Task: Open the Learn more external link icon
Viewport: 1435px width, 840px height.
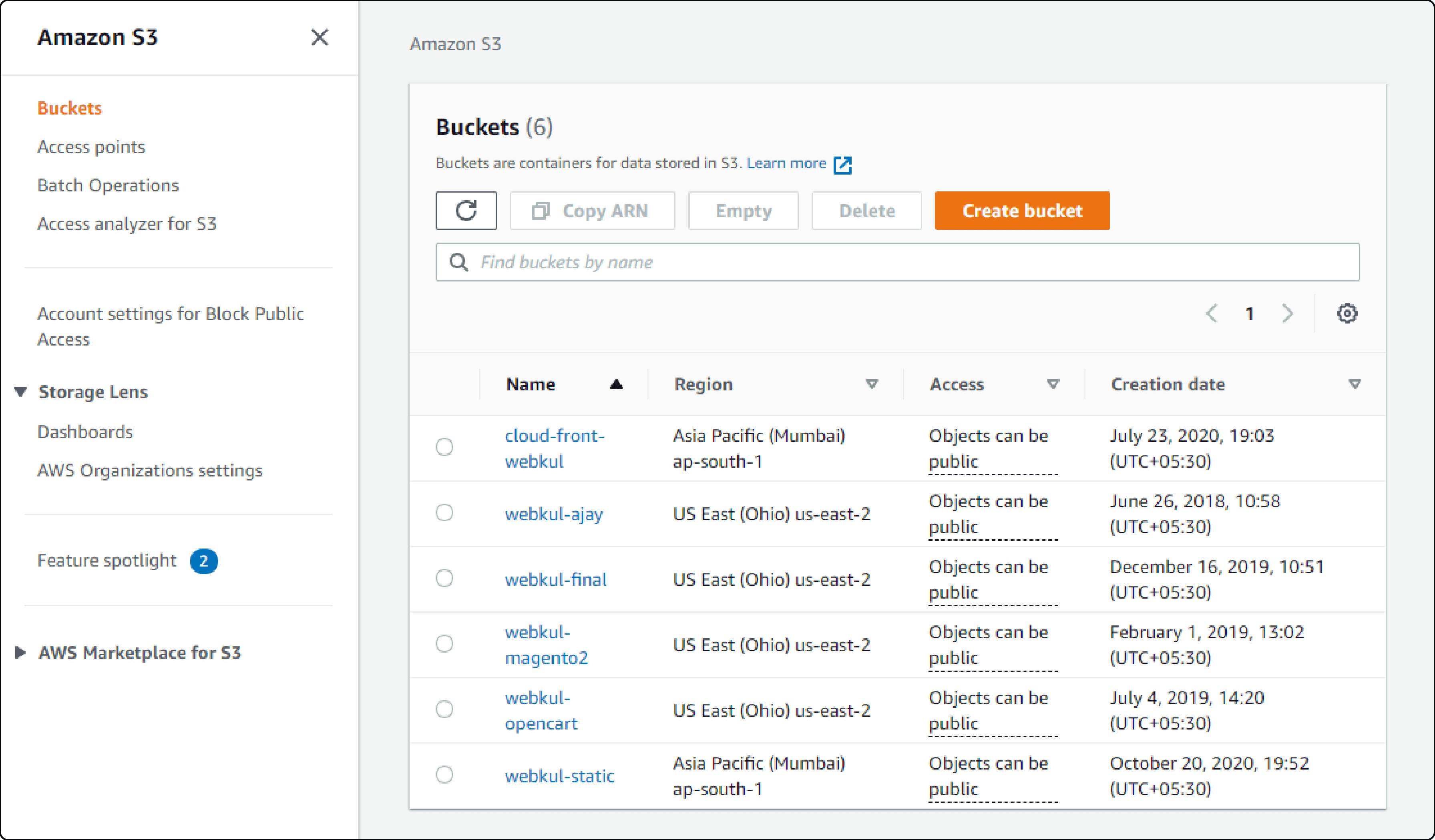Action: click(x=842, y=165)
